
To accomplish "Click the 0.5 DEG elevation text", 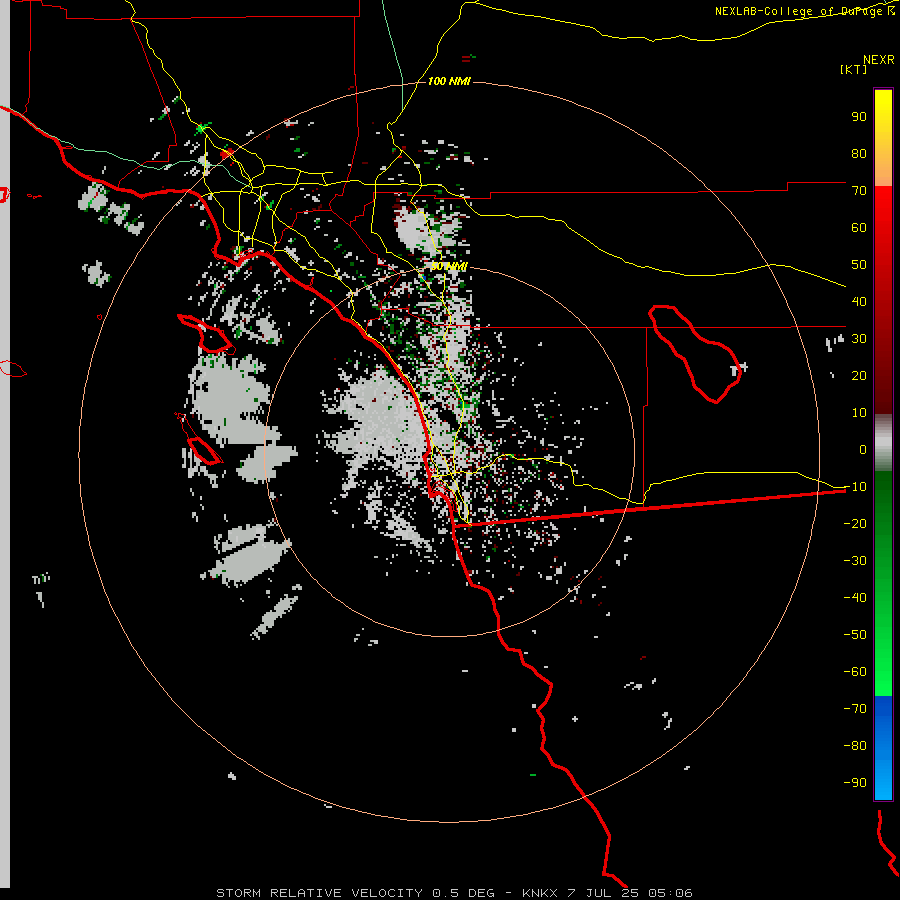I will pyautogui.click(x=463, y=893).
